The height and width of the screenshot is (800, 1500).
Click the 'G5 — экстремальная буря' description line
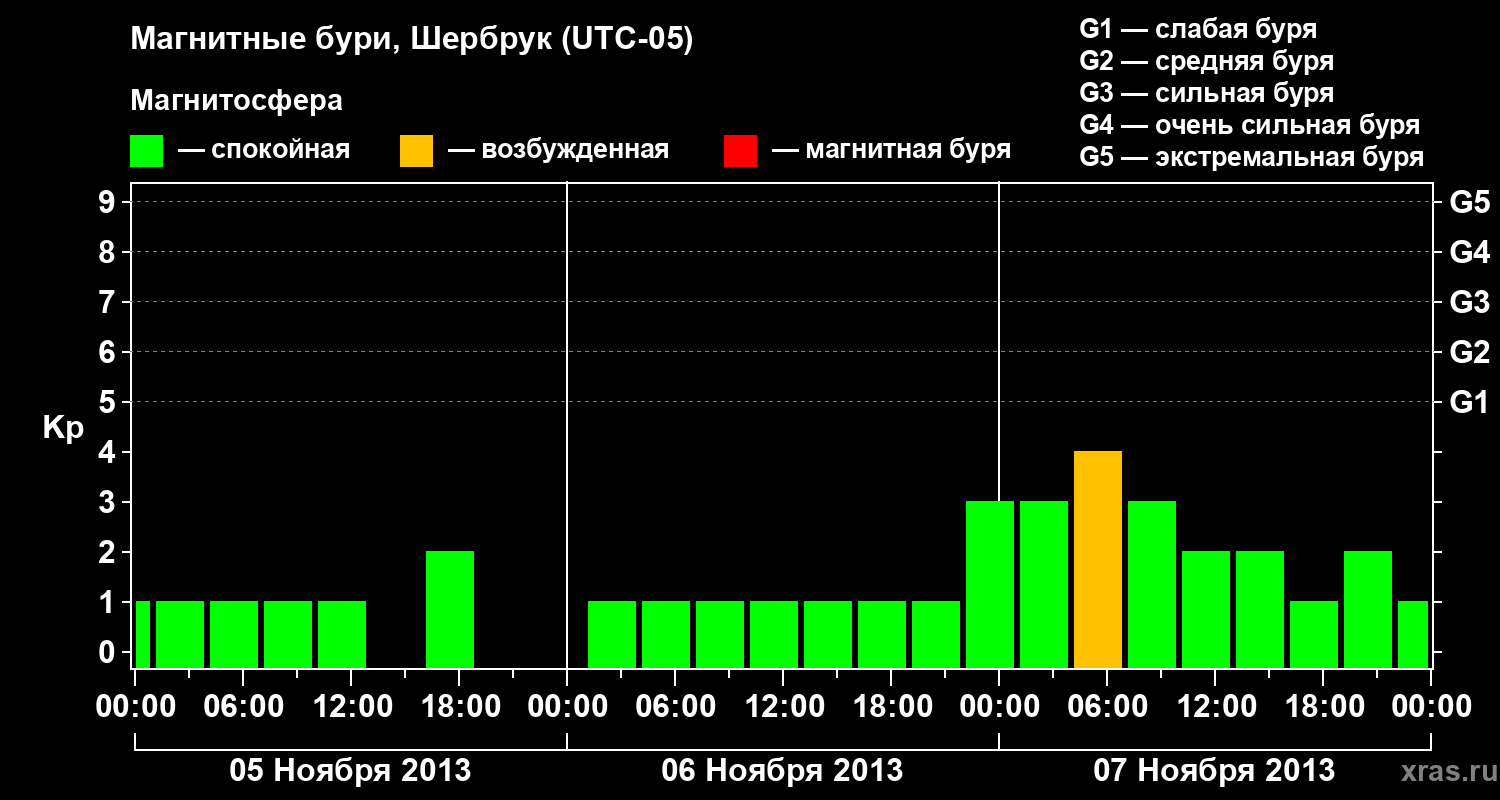(1251, 157)
